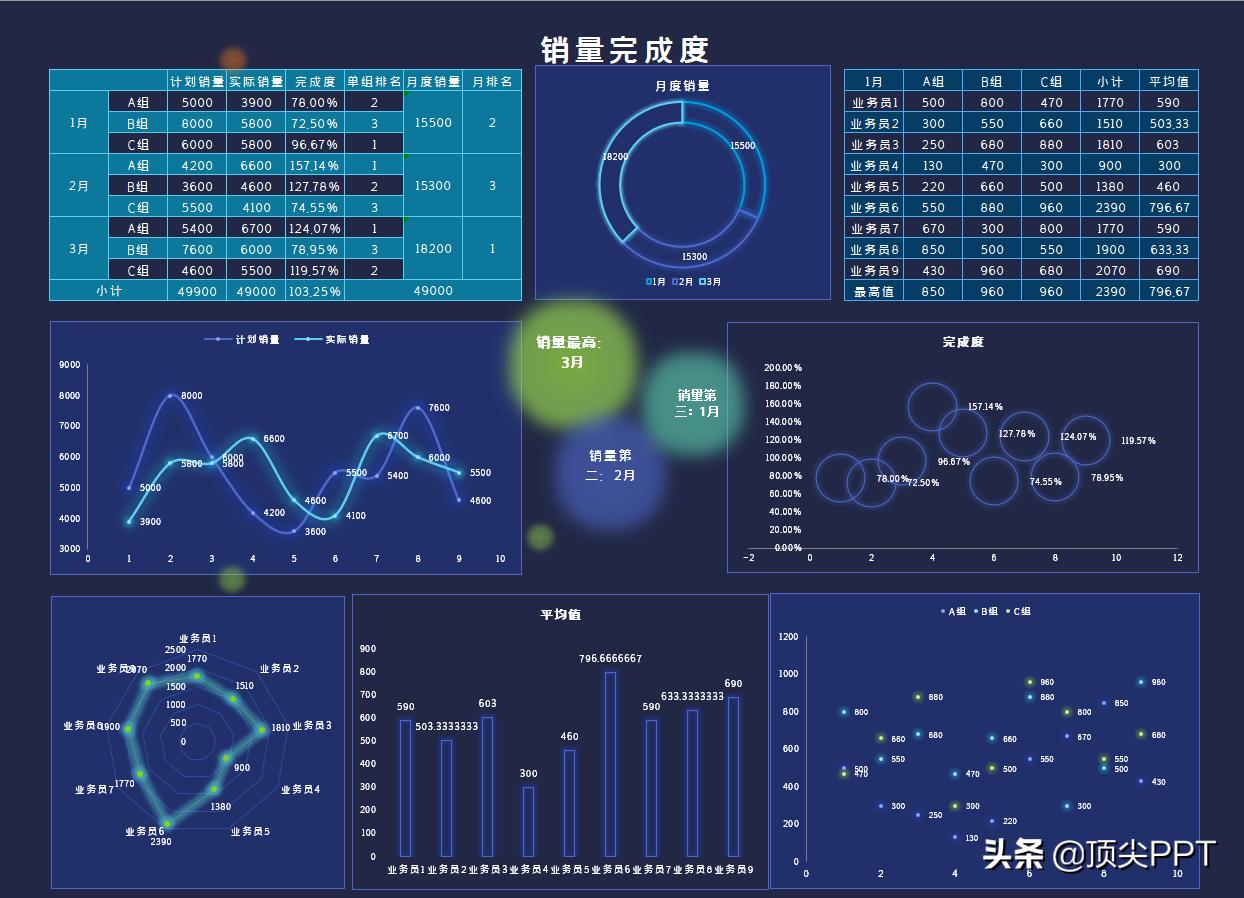1244x898 pixels.
Task: Select the 完成度 chart title
Action: pyautogui.click(x=962, y=342)
